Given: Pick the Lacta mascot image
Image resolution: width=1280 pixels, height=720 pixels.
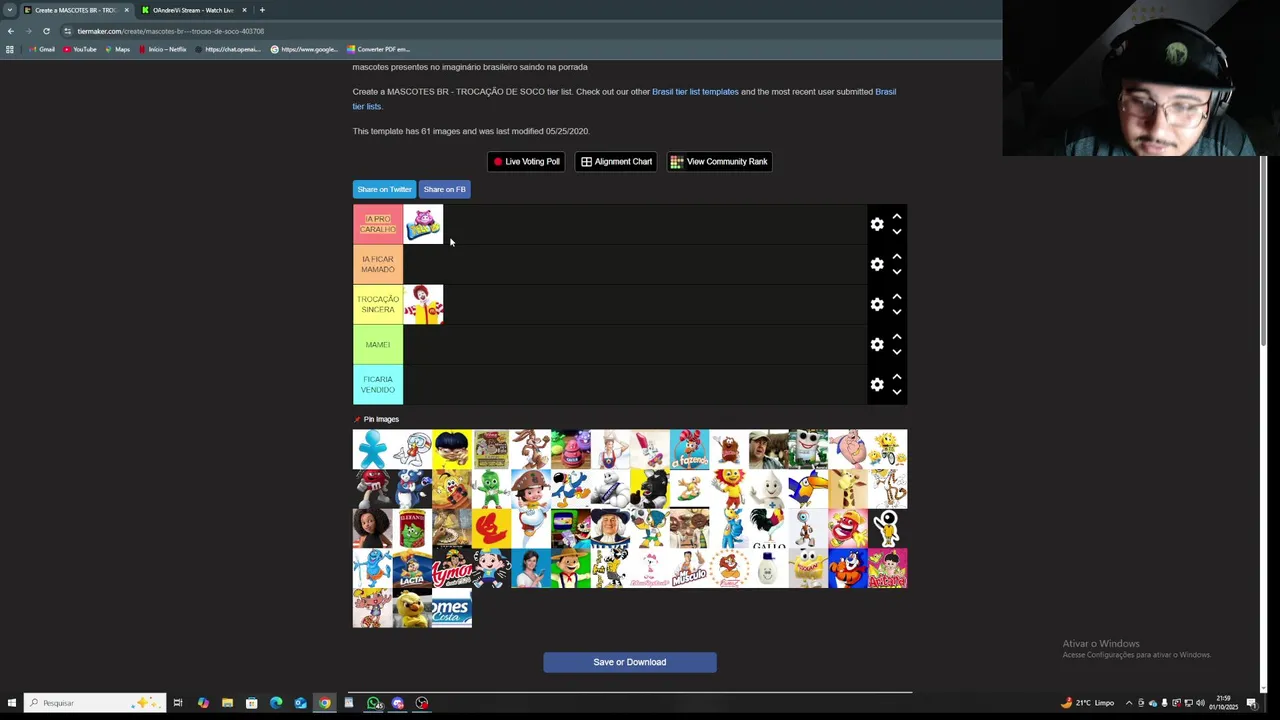Looking at the screenshot, I should coord(412,568).
